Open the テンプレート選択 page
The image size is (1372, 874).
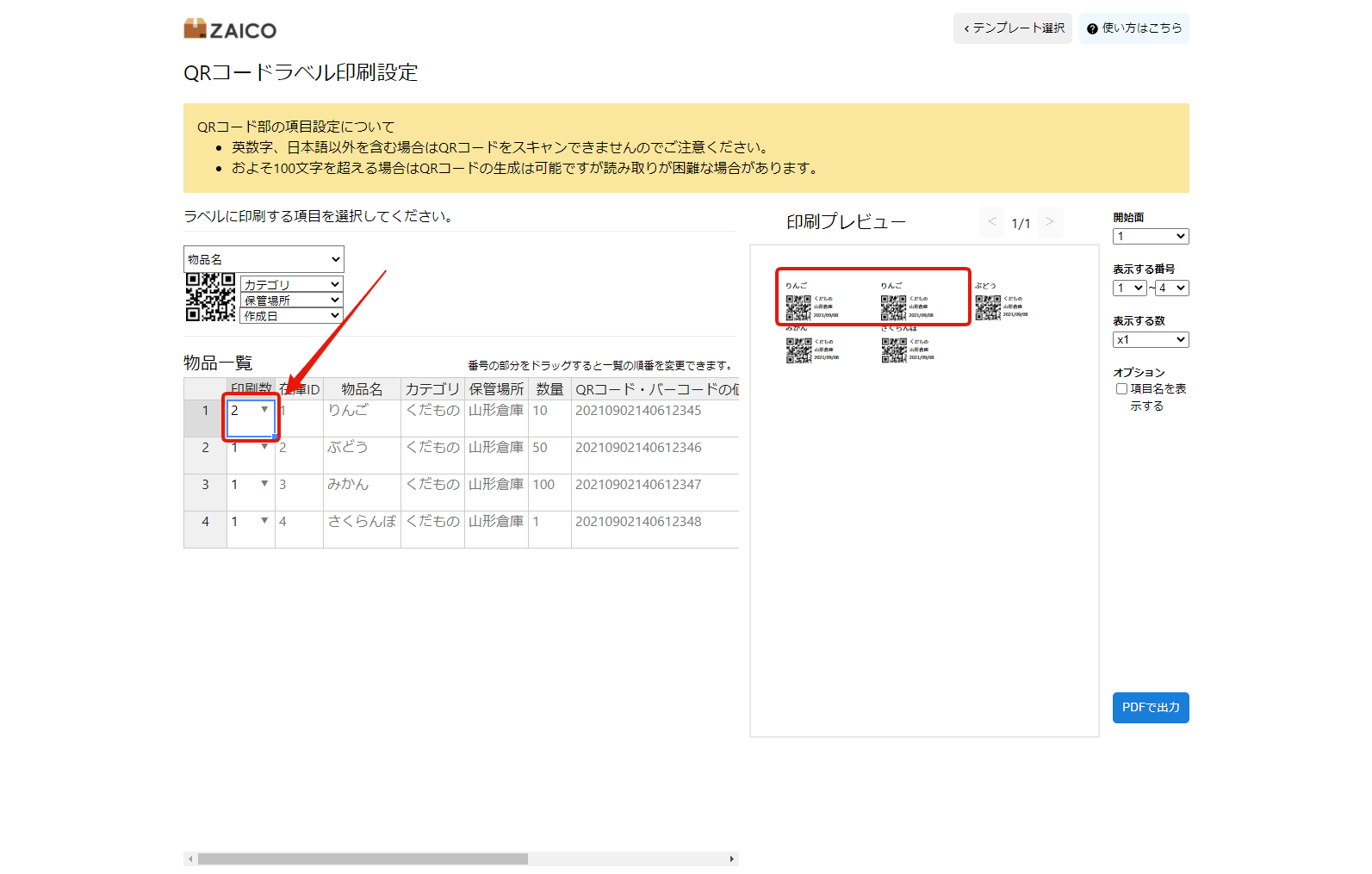[1013, 28]
